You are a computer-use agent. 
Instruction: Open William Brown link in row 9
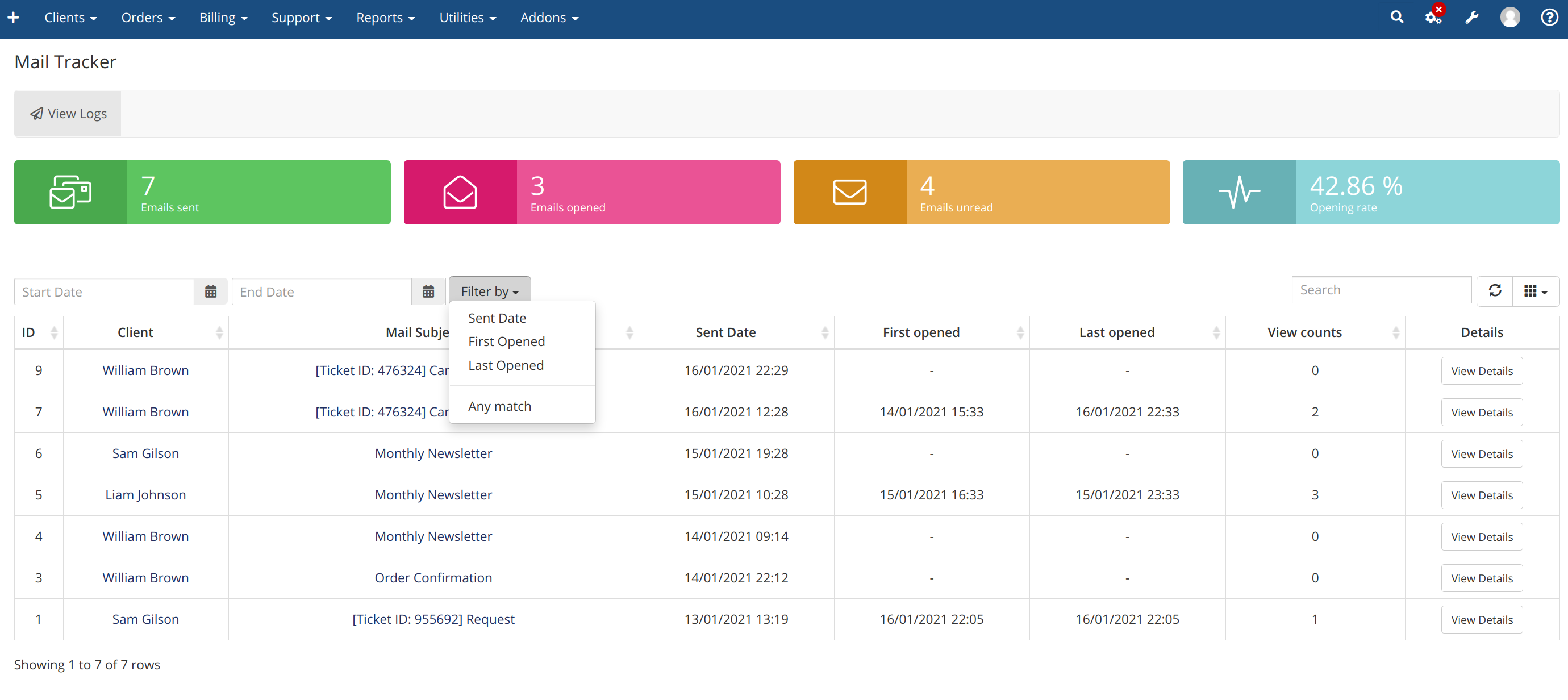(145, 370)
